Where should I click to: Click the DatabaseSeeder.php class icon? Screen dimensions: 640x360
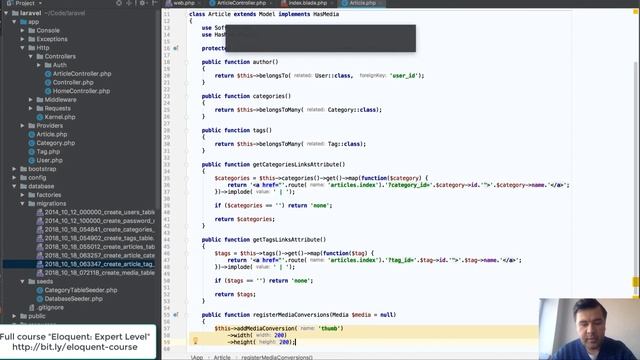(40, 299)
